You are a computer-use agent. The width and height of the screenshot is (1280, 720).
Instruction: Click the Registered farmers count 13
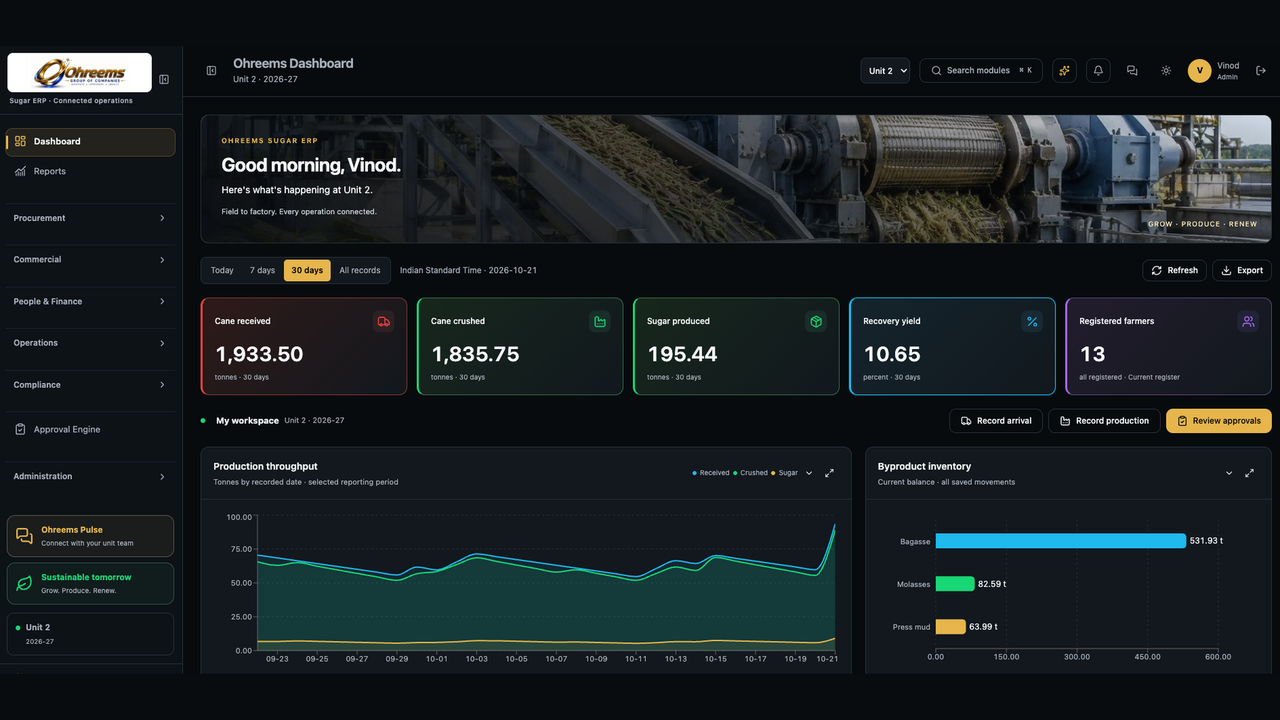tap(1092, 354)
